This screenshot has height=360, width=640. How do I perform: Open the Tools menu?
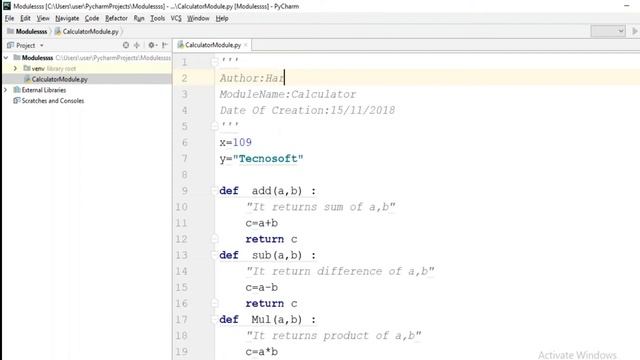pos(158,18)
